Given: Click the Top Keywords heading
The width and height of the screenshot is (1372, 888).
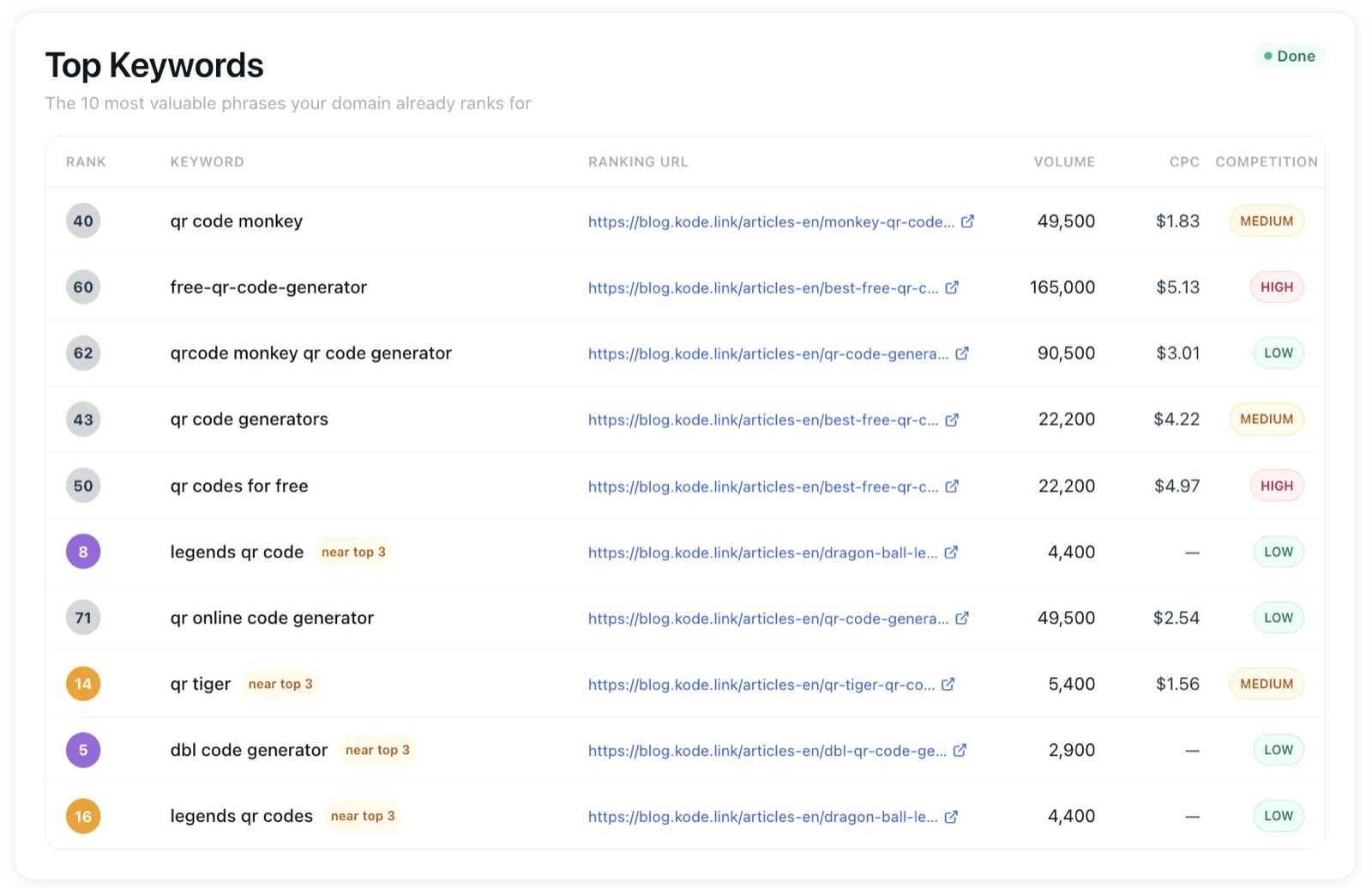Looking at the screenshot, I should [x=154, y=65].
